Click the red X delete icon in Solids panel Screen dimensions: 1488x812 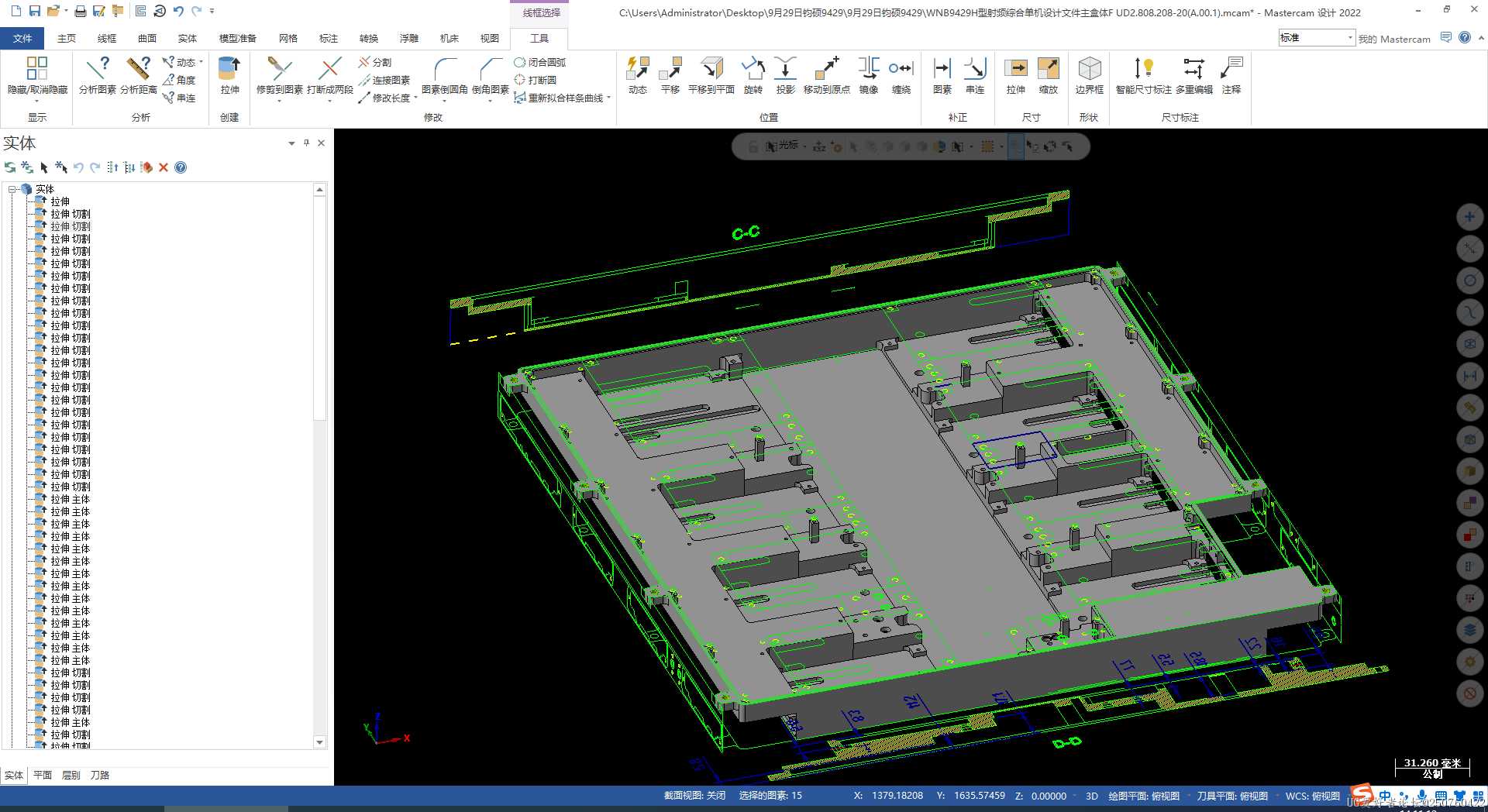(164, 167)
